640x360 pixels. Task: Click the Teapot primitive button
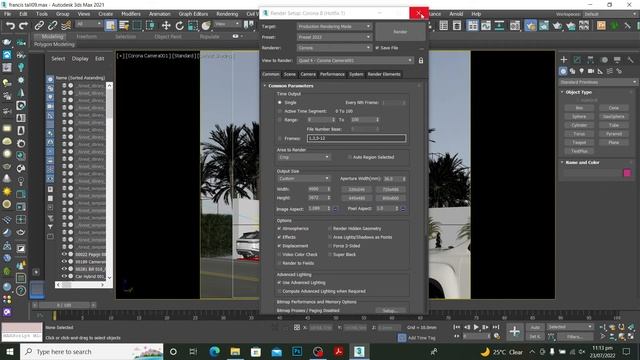tap(579, 142)
